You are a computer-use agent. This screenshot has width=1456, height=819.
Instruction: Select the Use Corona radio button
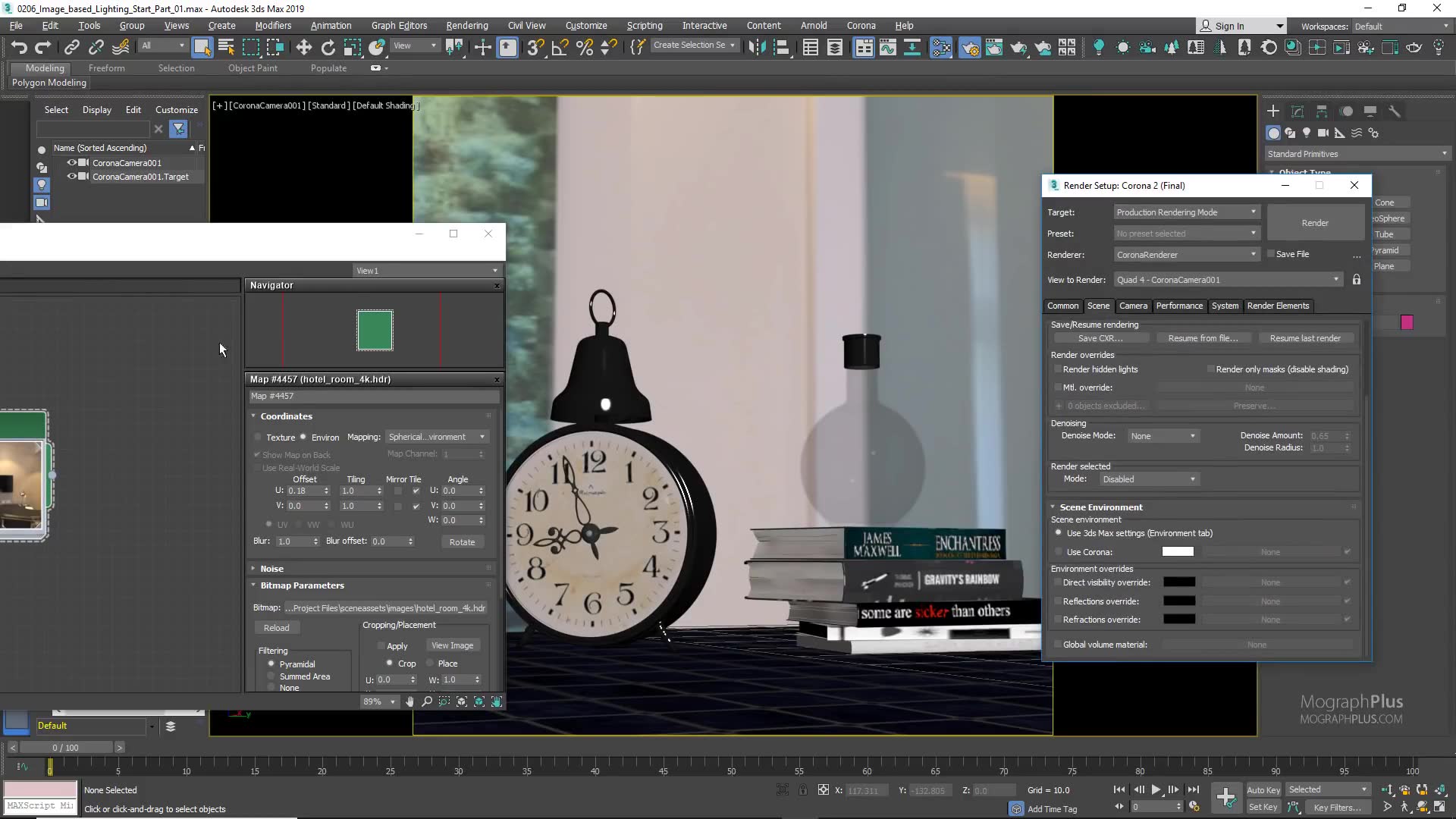1059,552
